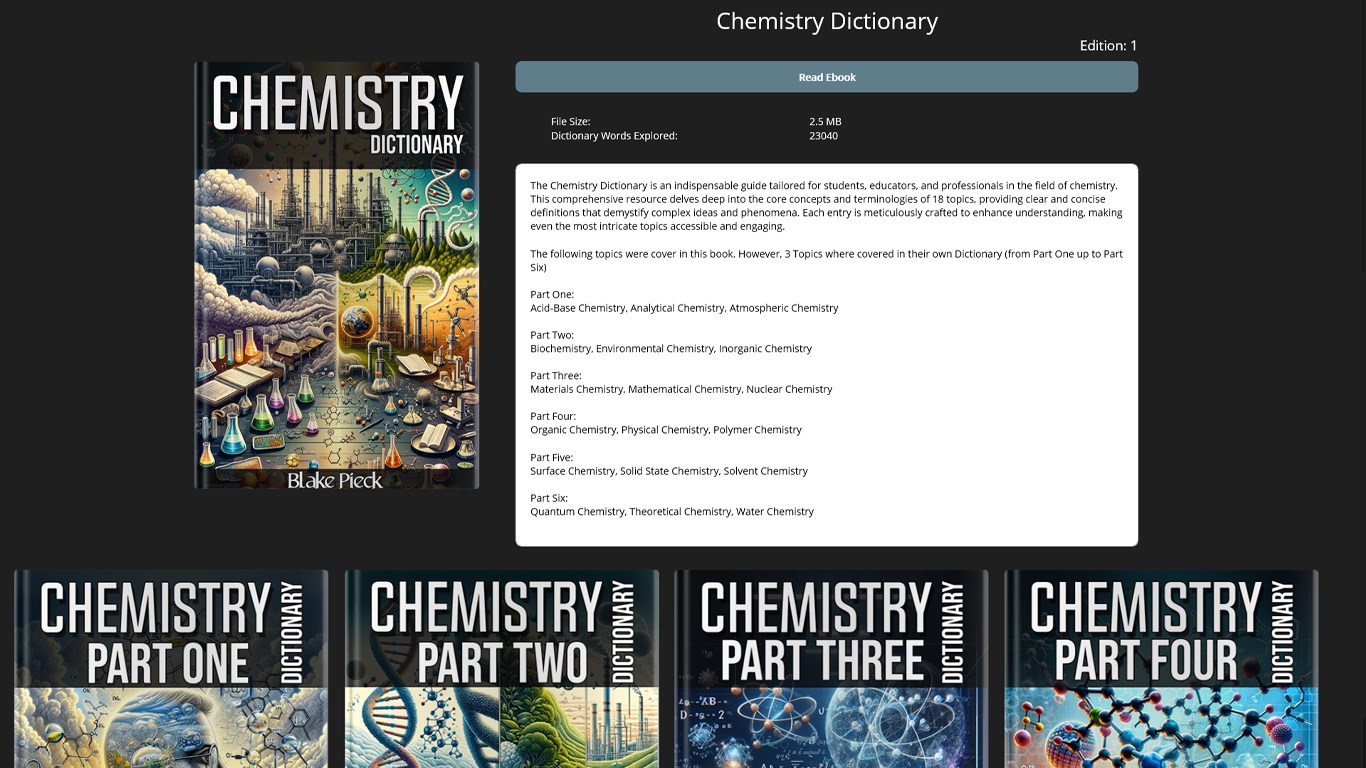Screen dimensions: 1366x768
Task: Click the intro paragraph about the Chemistry Dictionary
Action: tap(826, 206)
